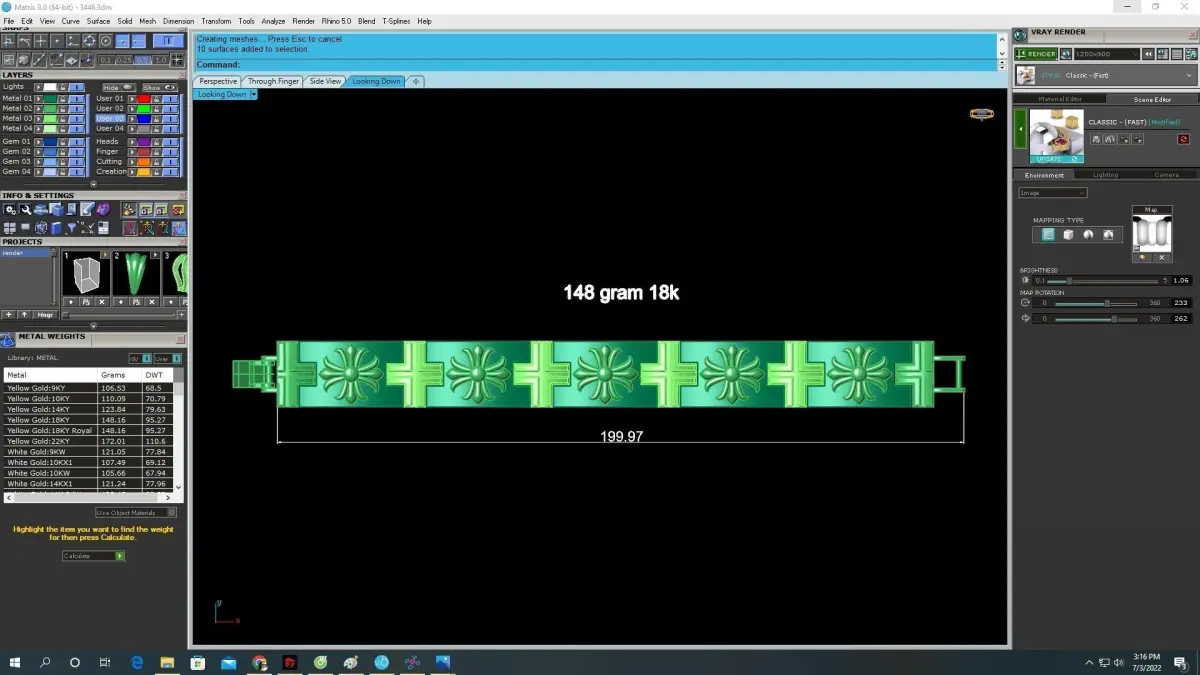
Task: Open the Camera tab in Vray Render
Action: [x=1167, y=175]
